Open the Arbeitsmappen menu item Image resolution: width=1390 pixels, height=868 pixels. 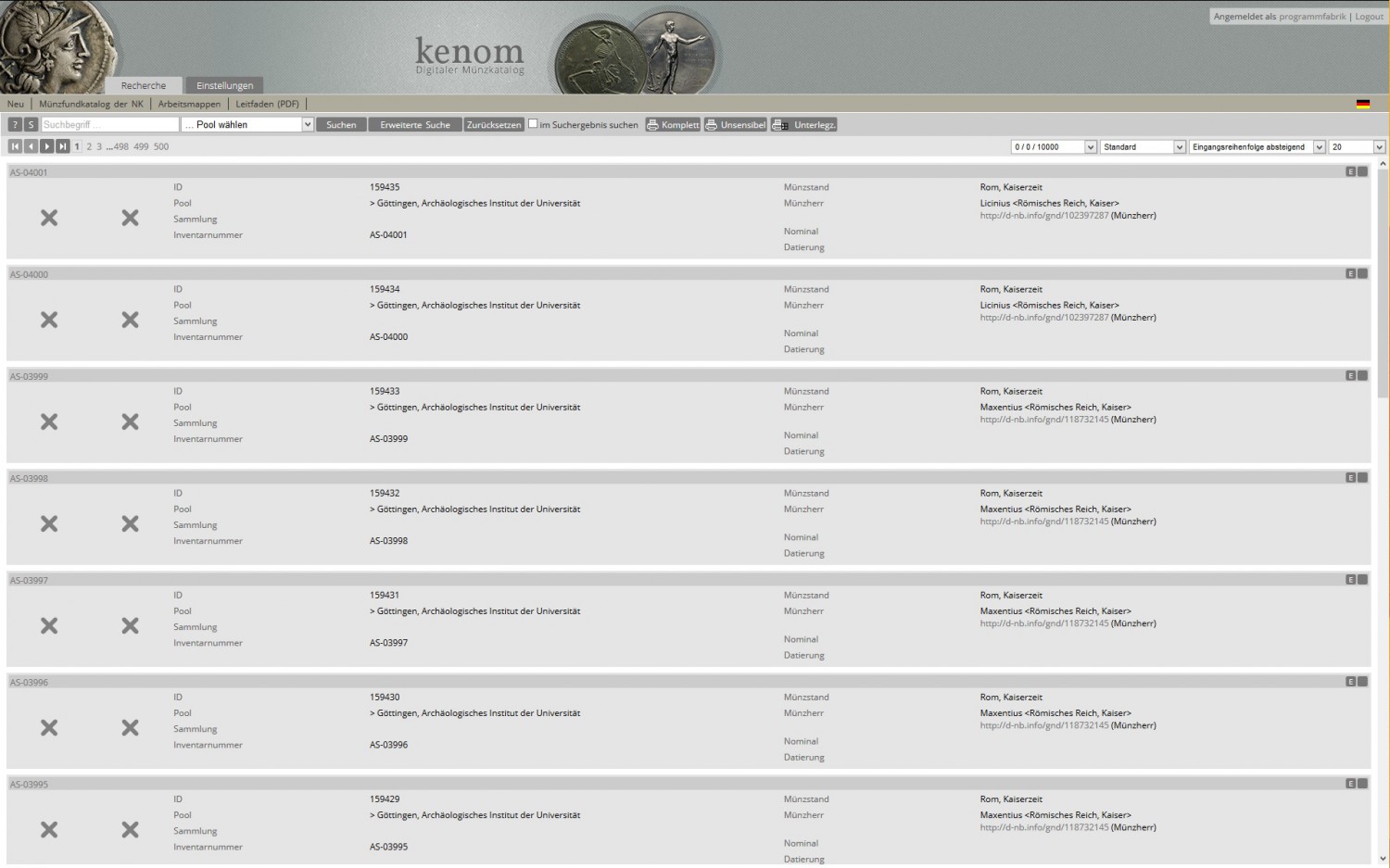click(x=189, y=104)
